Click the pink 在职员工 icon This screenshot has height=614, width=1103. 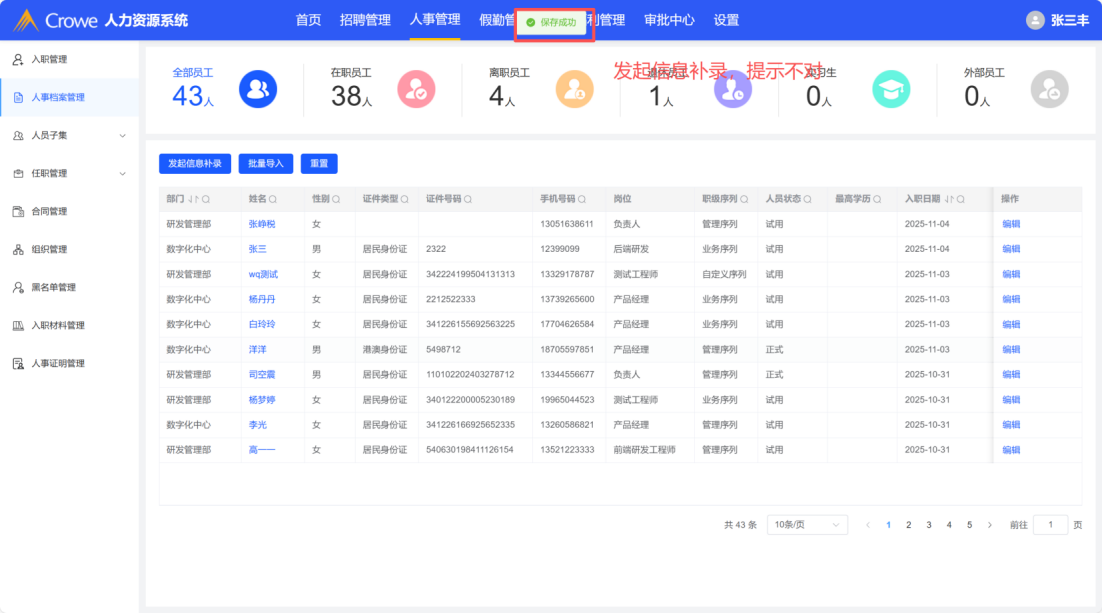click(x=416, y=90)
